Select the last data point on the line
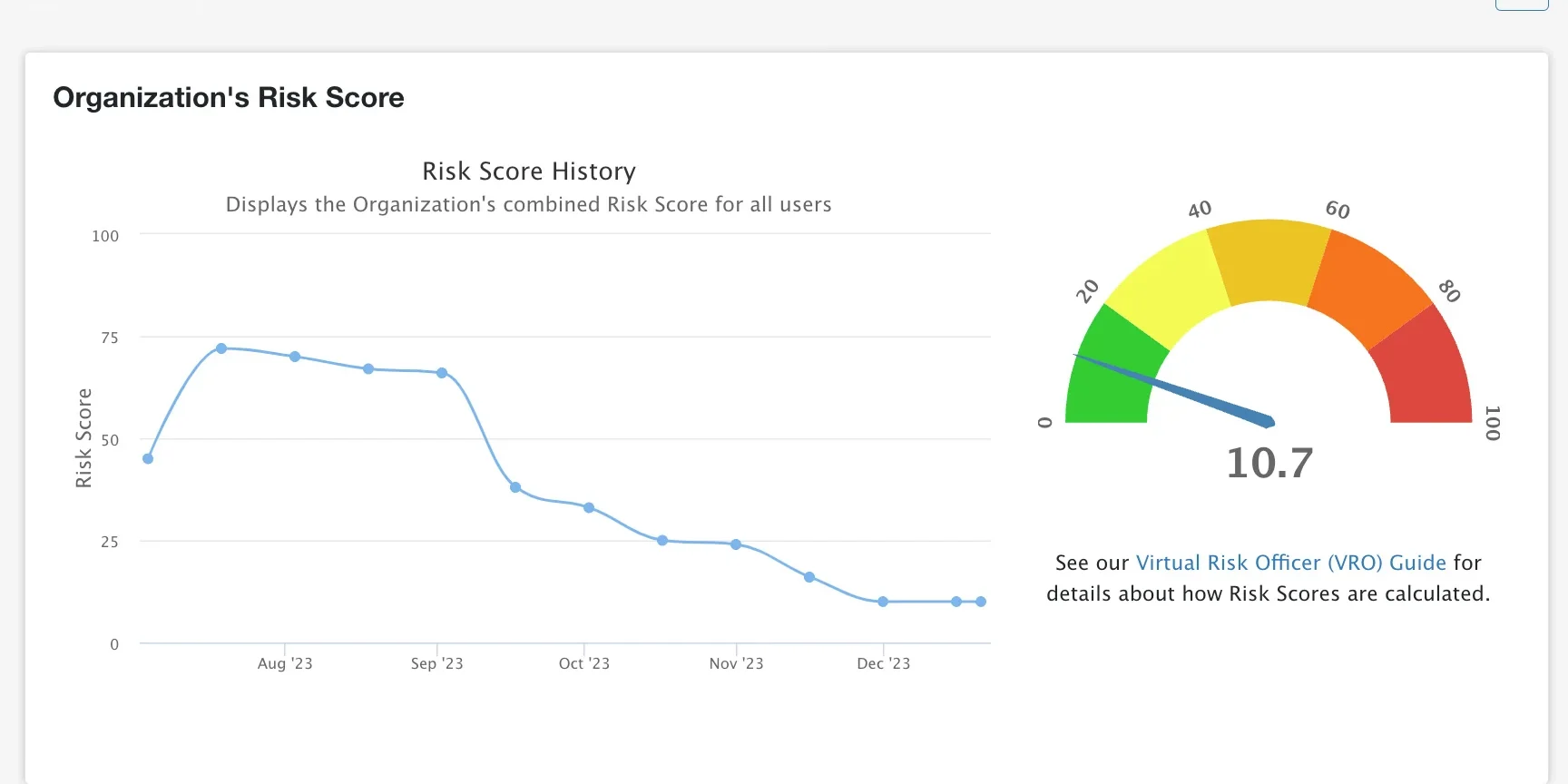This screenshot has height=784, width=1568. pyautogui.click(x=981, y=602)
